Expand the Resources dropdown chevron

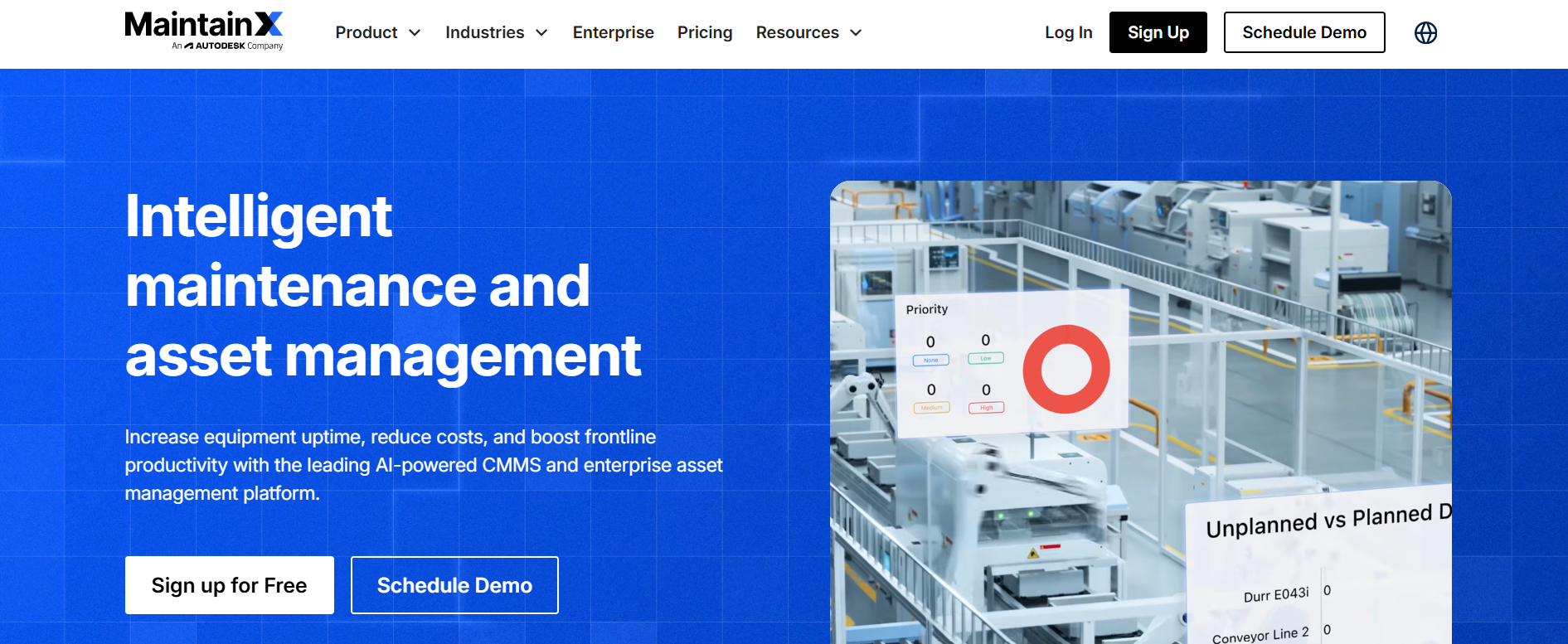857,32
